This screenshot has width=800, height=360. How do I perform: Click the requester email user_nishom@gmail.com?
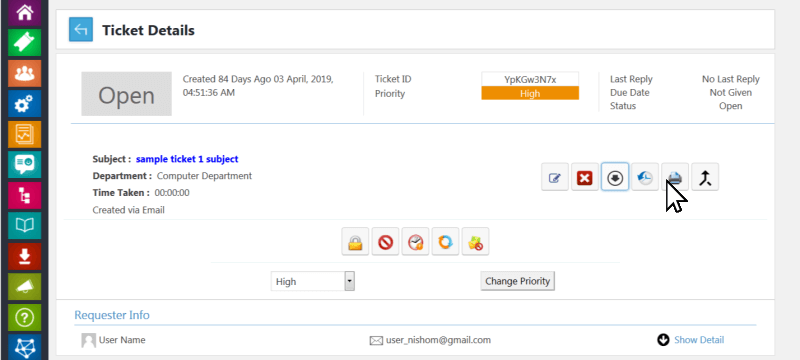pyautogui.click(x=438, y=340)
